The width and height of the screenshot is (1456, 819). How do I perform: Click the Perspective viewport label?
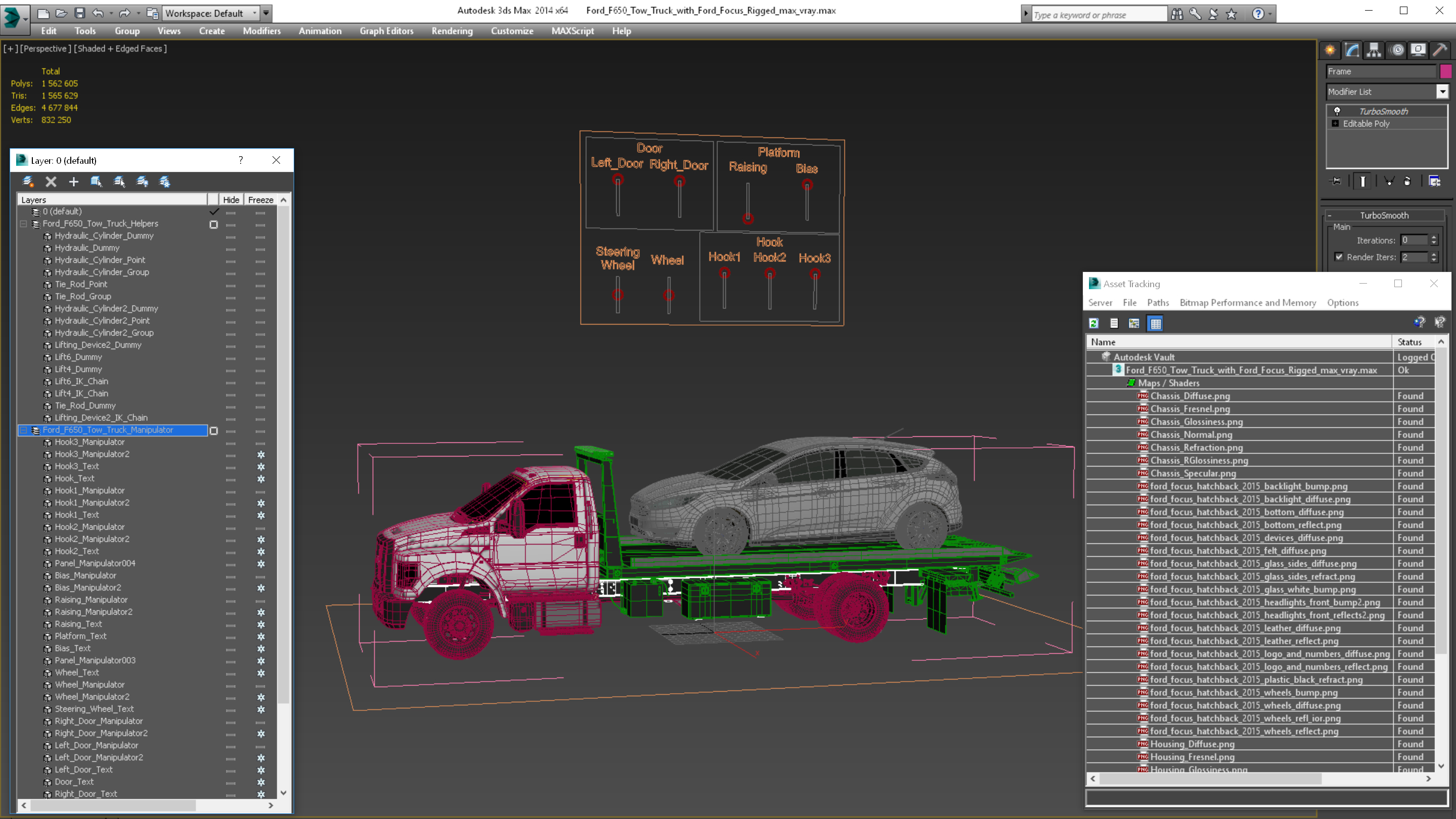46,49
